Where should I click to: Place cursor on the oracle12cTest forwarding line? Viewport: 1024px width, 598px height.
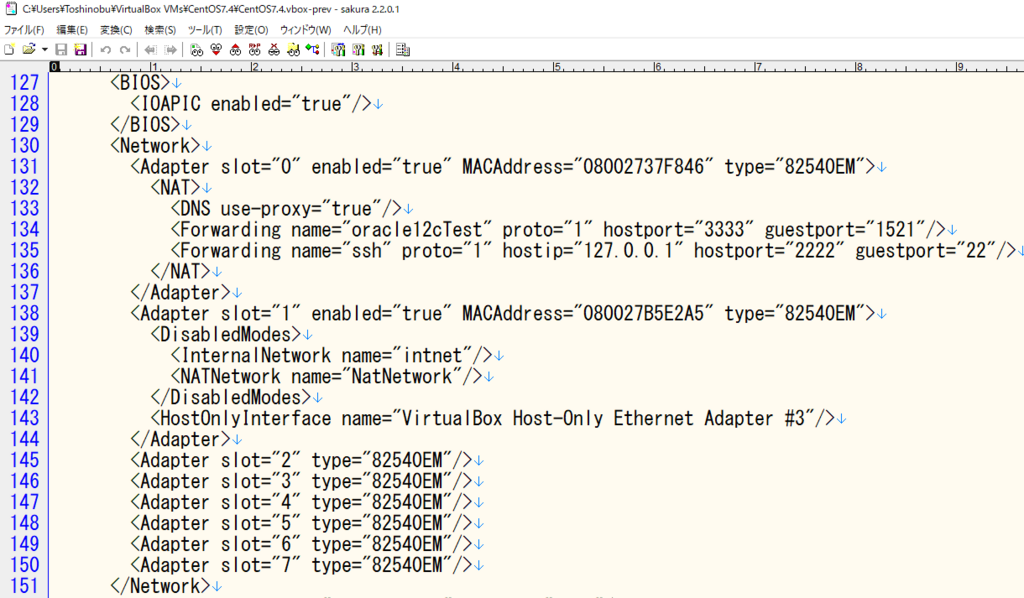(x=559, y=230)
